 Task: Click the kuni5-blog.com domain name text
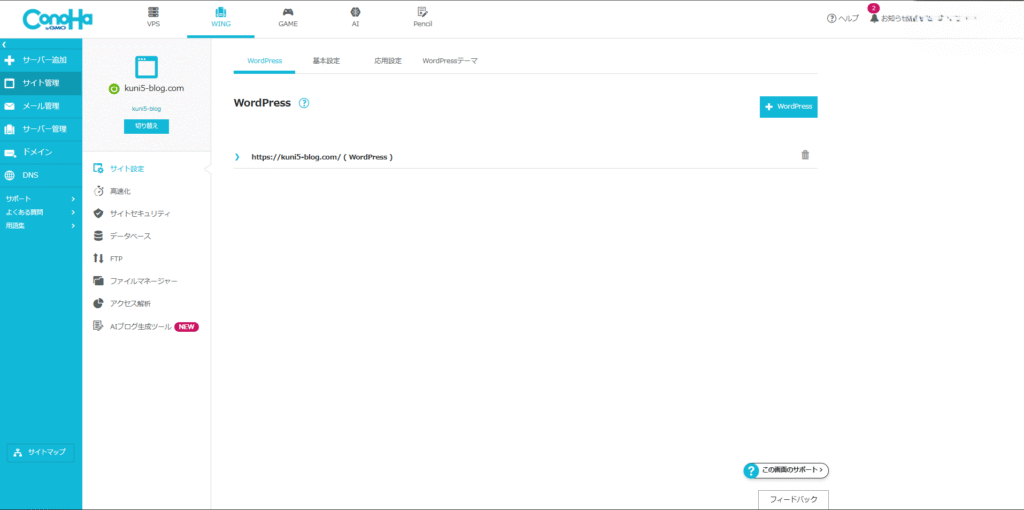[x=153, y=89]
